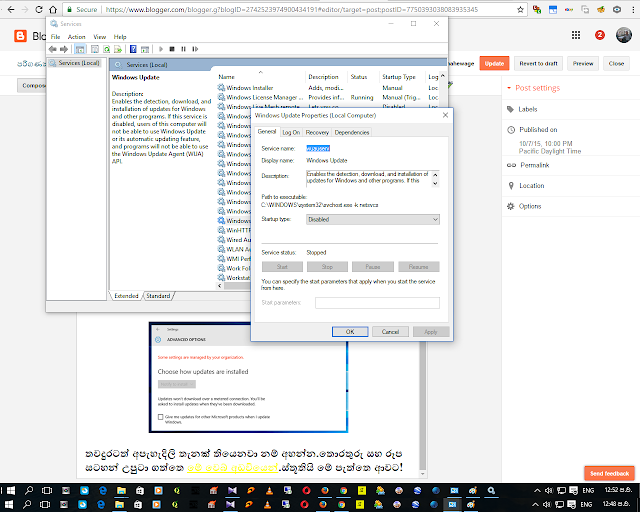
Task: Toggle the Show/Hide Action Pane icon
Action: [x=144, y=49]
